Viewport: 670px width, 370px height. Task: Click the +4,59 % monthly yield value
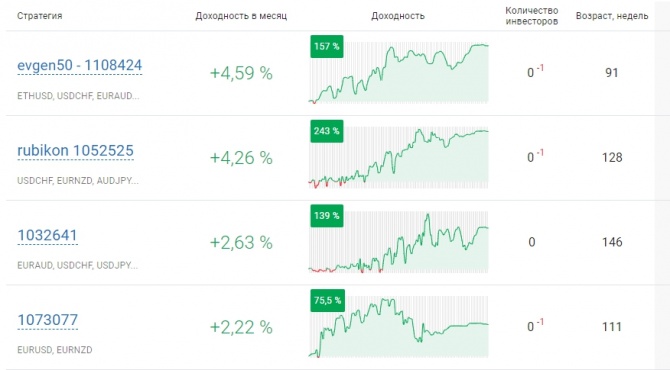241,73
